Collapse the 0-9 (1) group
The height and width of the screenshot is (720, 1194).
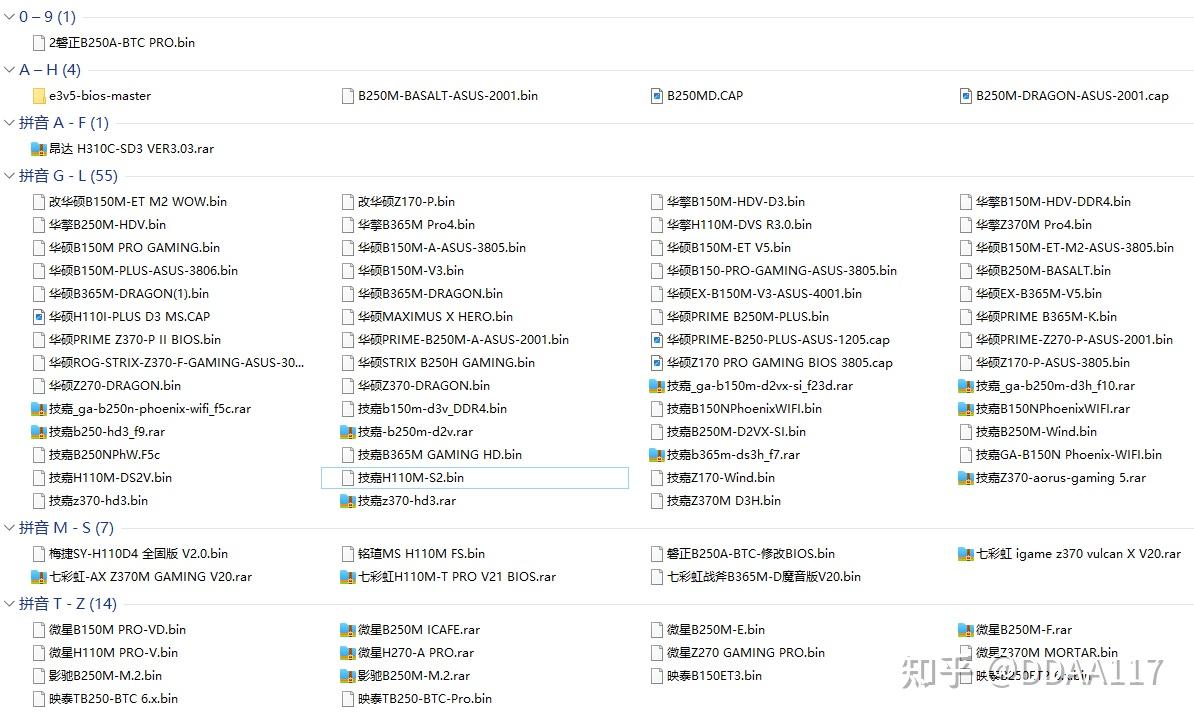click(8, 16)
